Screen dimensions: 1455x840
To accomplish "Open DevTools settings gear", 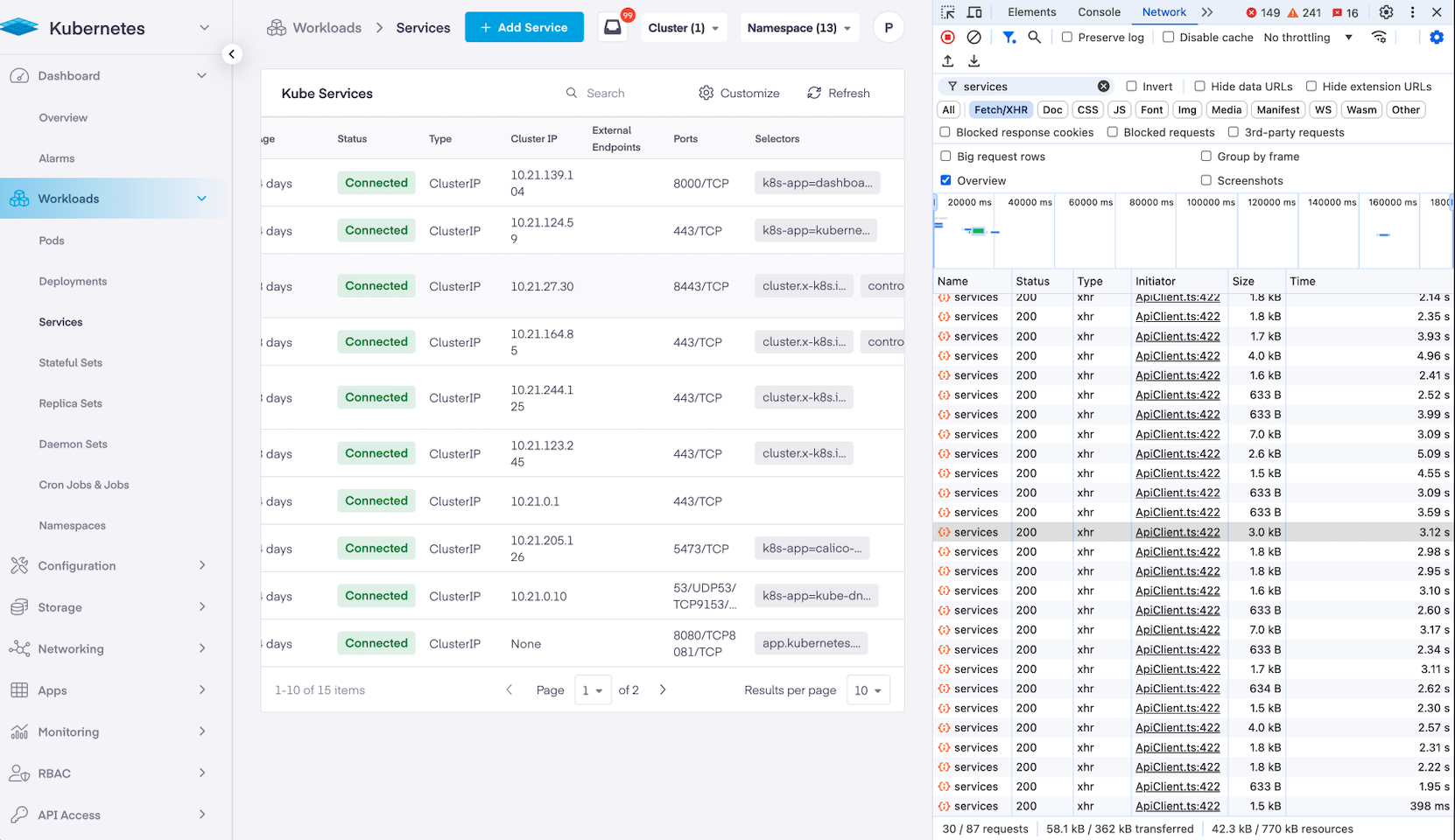I will point(1386,12).
